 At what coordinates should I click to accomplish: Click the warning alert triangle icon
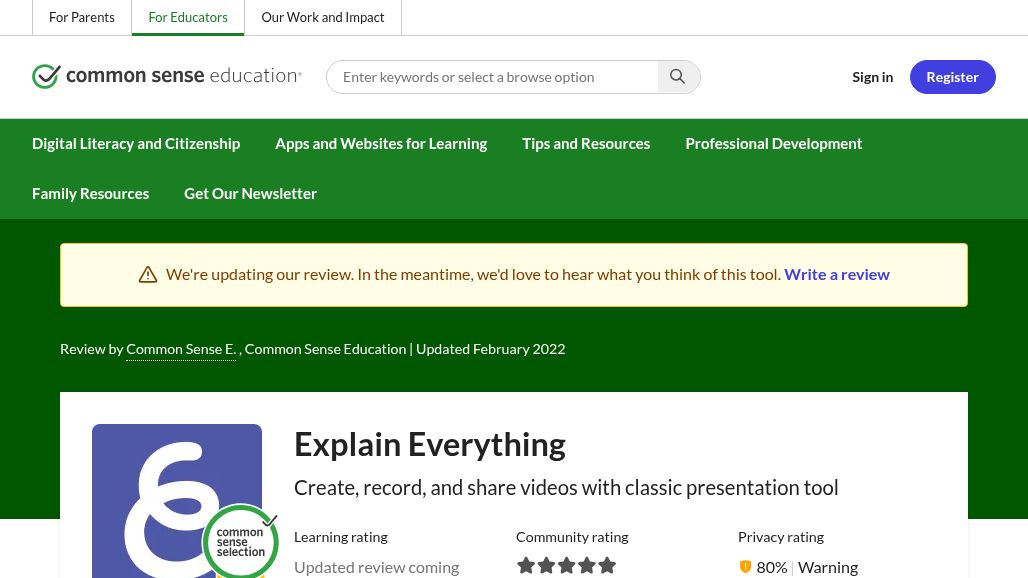point(148,274)
